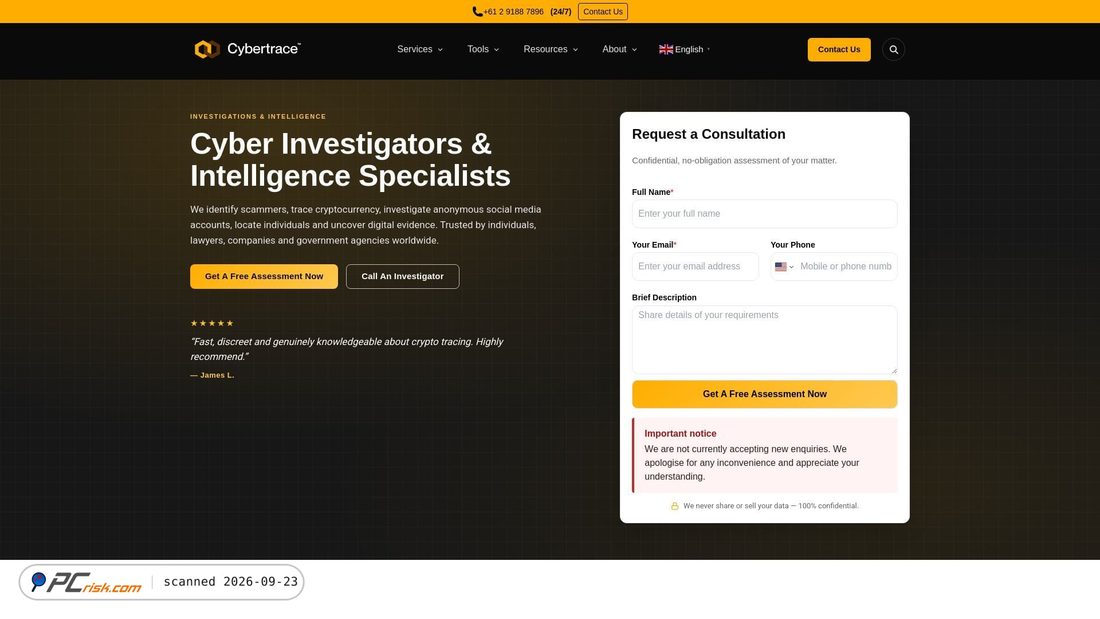The width and height of the screenshot is (1100, 619).
Task: Click the 'Fast, discreet and genuinely knowledgeable' testimonial quote
Action: [347, 350]
